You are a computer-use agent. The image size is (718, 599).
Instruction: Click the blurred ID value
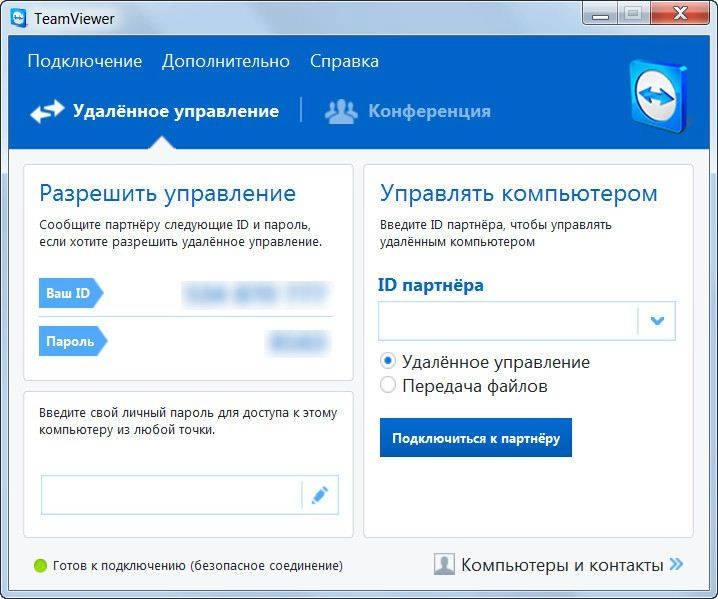pyautogui.click(x=256, y=294)
